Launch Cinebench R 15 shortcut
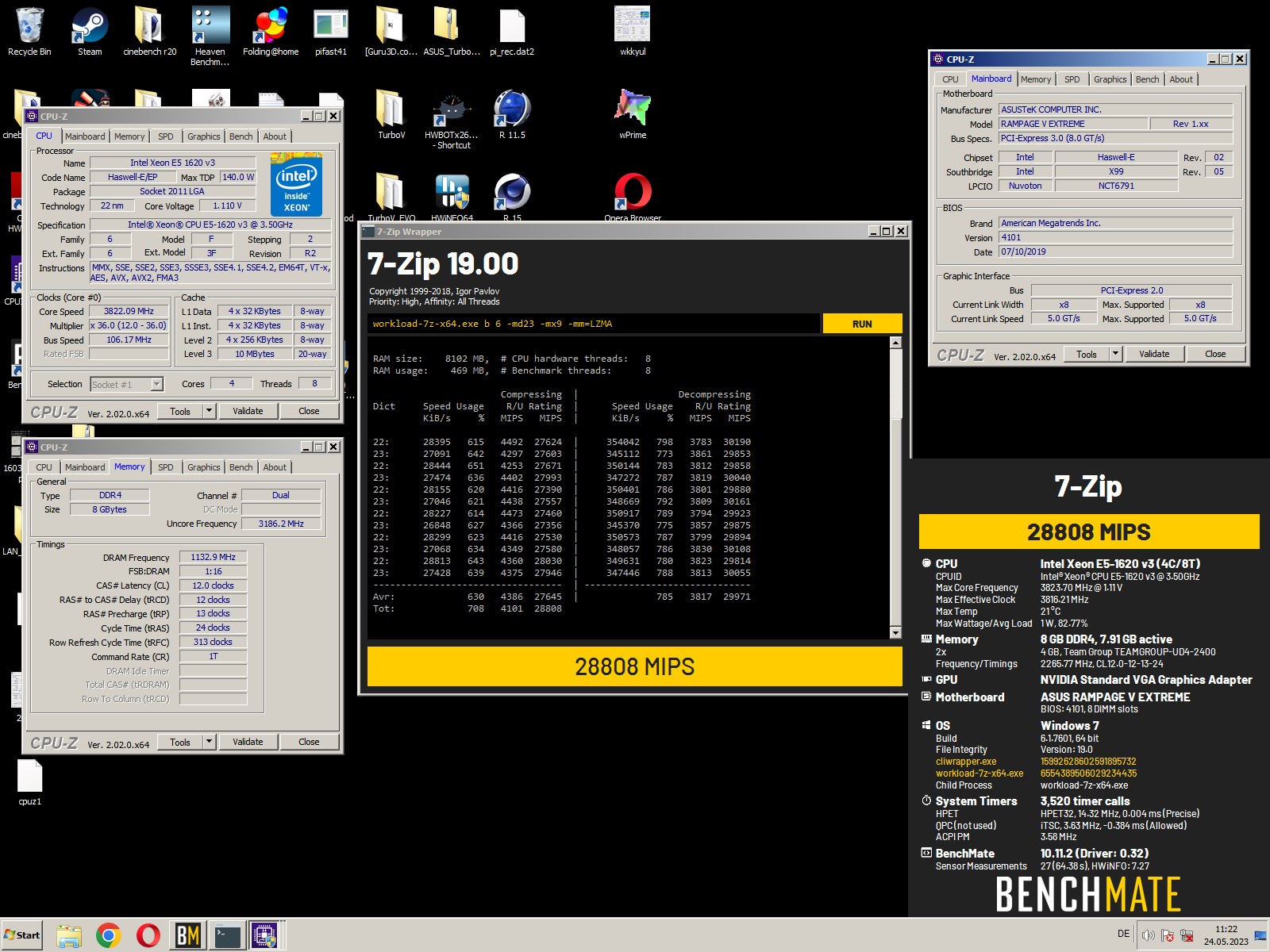Viewport: 1270px width, 952px height. pyautogui.click(x=512, y=197)
